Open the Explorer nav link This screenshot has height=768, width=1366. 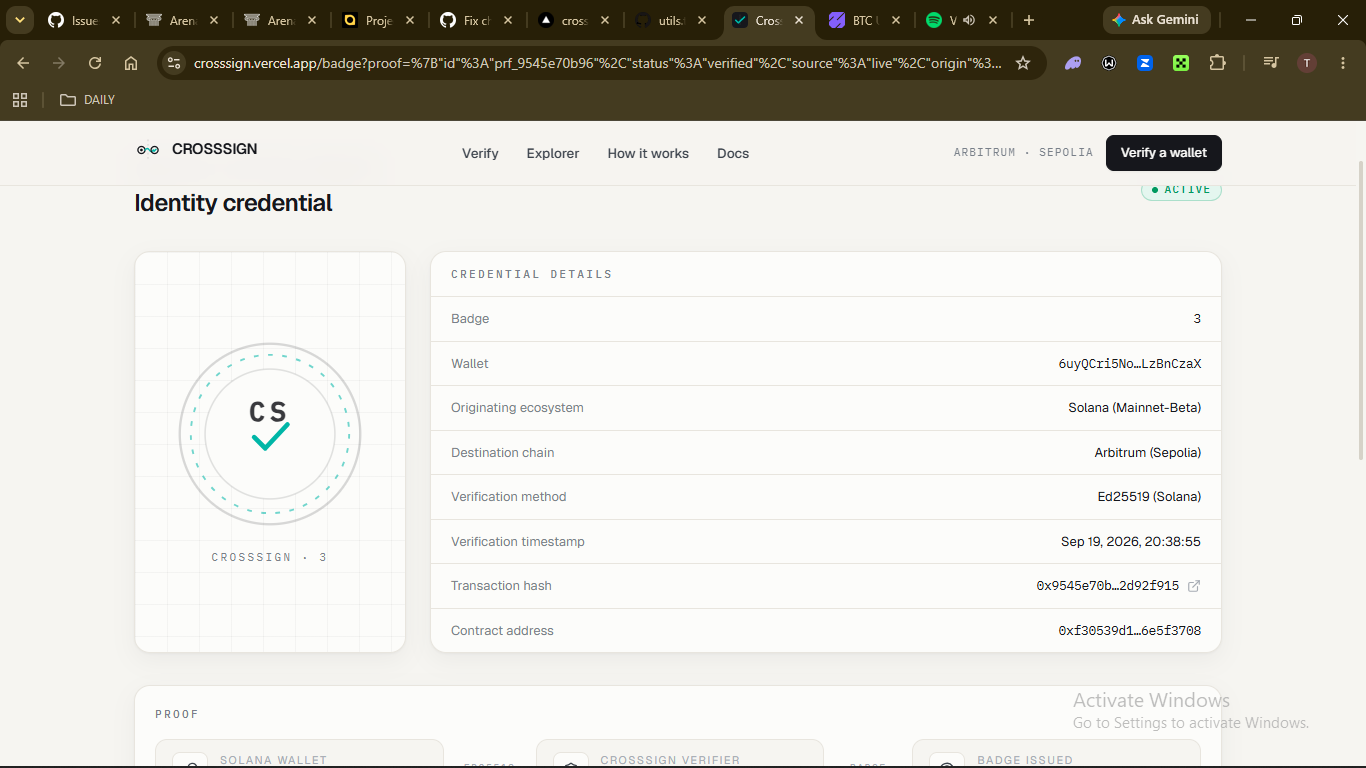pyautogui.click(x=553, y=153)
